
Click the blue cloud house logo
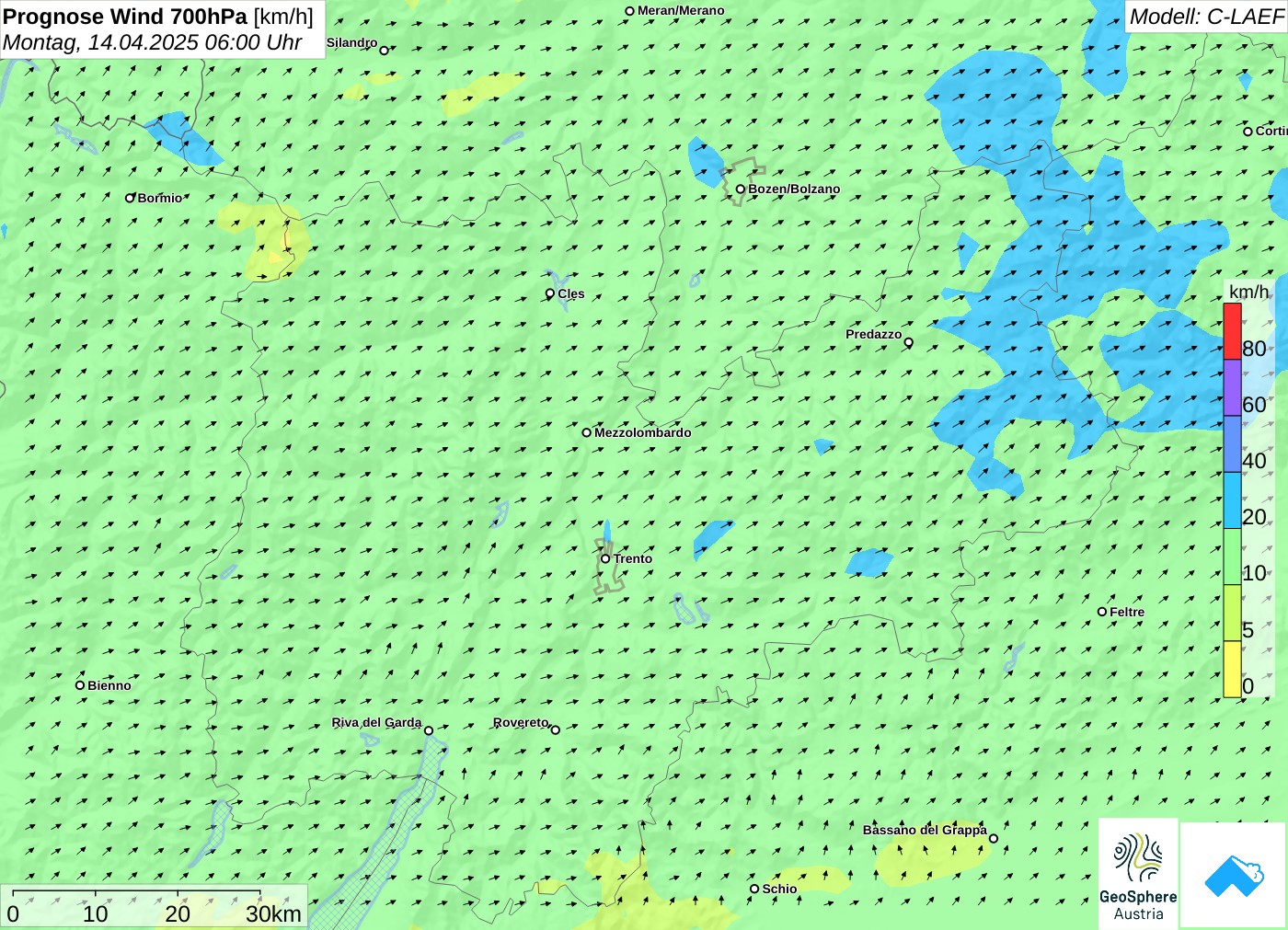pos(1234,875)
